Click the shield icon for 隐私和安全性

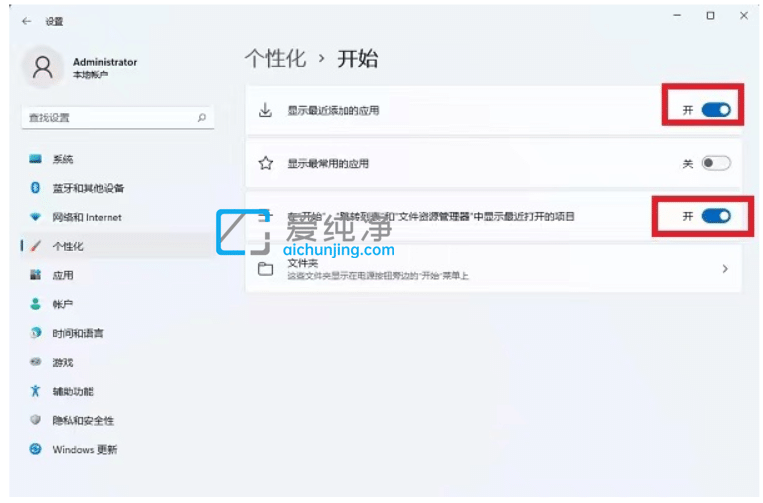pos(35,420)
